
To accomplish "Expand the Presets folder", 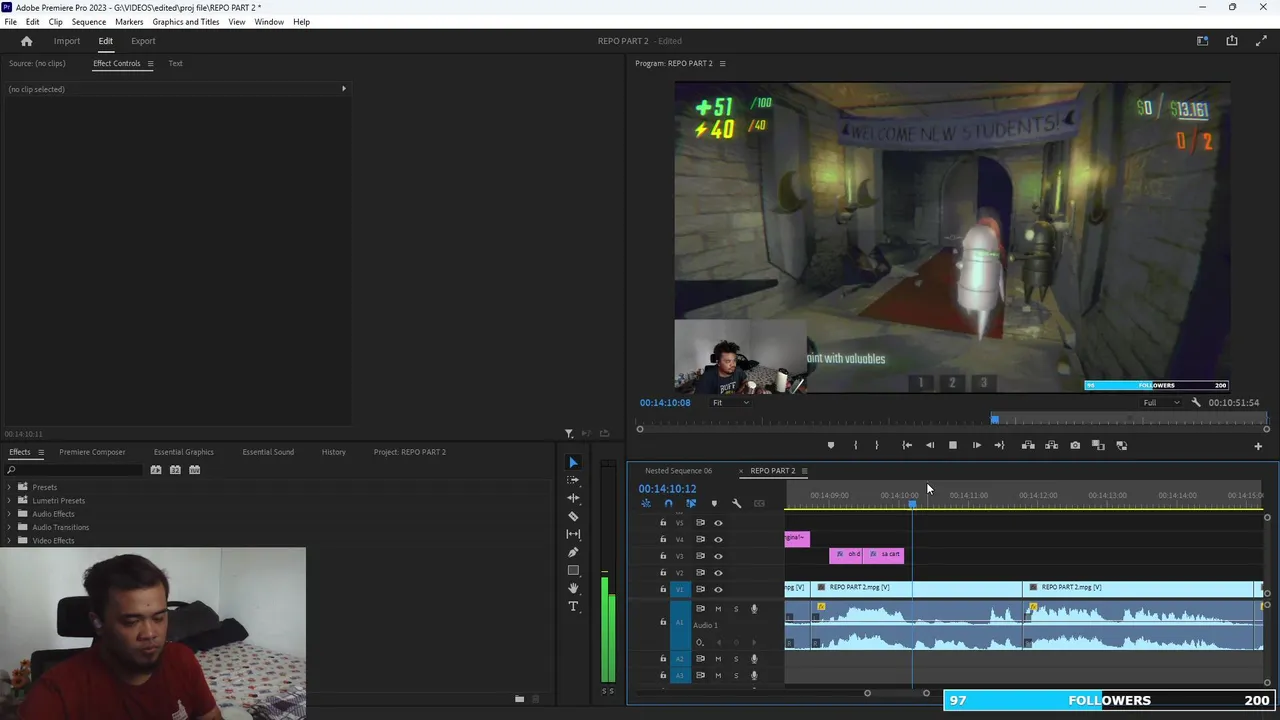I will pos(9,487).
